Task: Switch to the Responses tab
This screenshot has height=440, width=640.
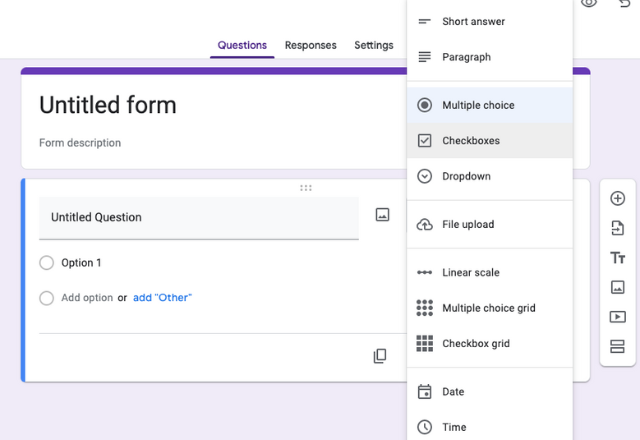Action: pos(311,45)
